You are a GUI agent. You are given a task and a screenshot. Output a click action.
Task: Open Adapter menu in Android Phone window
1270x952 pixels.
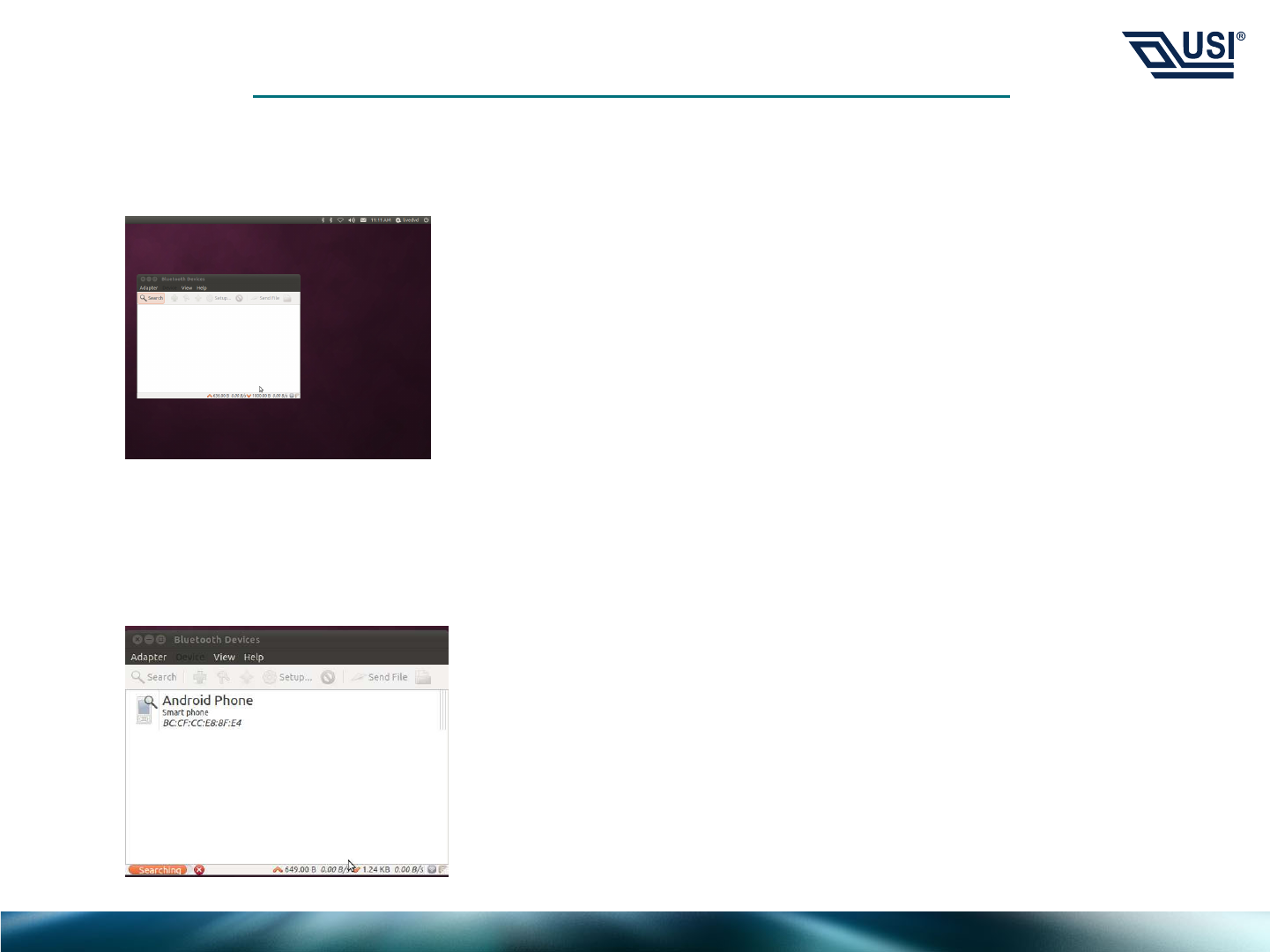[149, 657]
